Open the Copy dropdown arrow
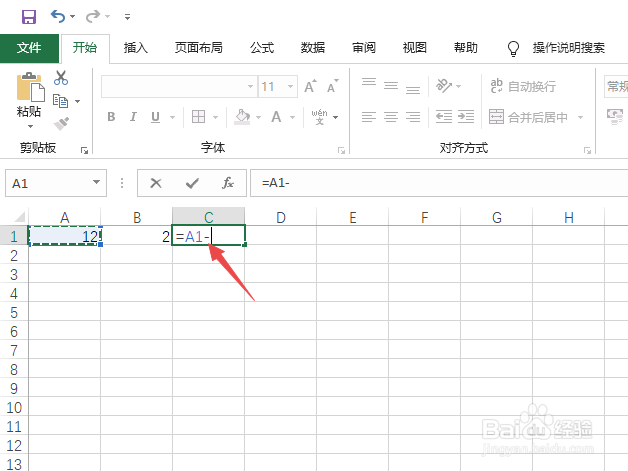Screen dimensions: 628x471 (x=78, y=101)
